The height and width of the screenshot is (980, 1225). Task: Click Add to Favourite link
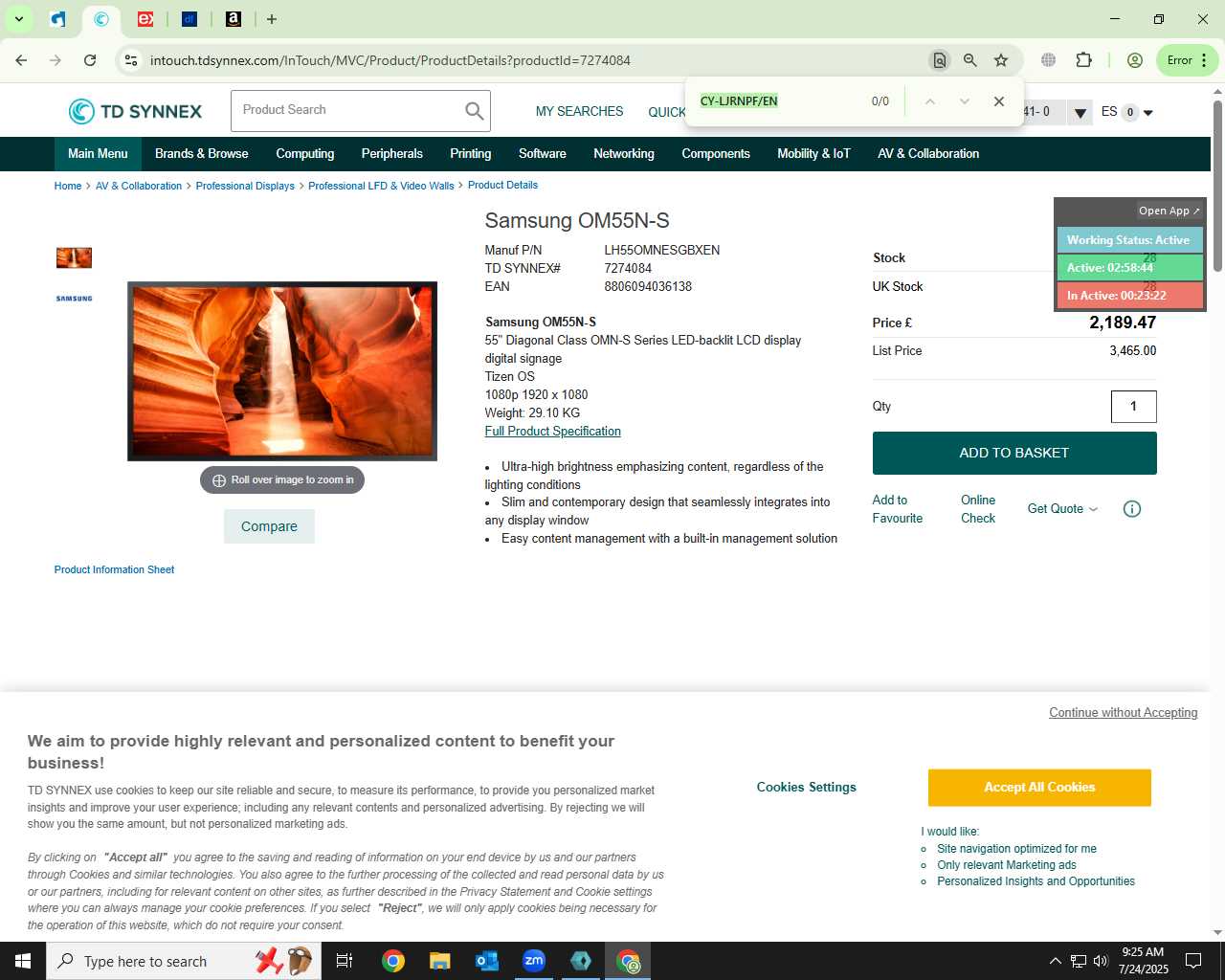pos(897,509)
